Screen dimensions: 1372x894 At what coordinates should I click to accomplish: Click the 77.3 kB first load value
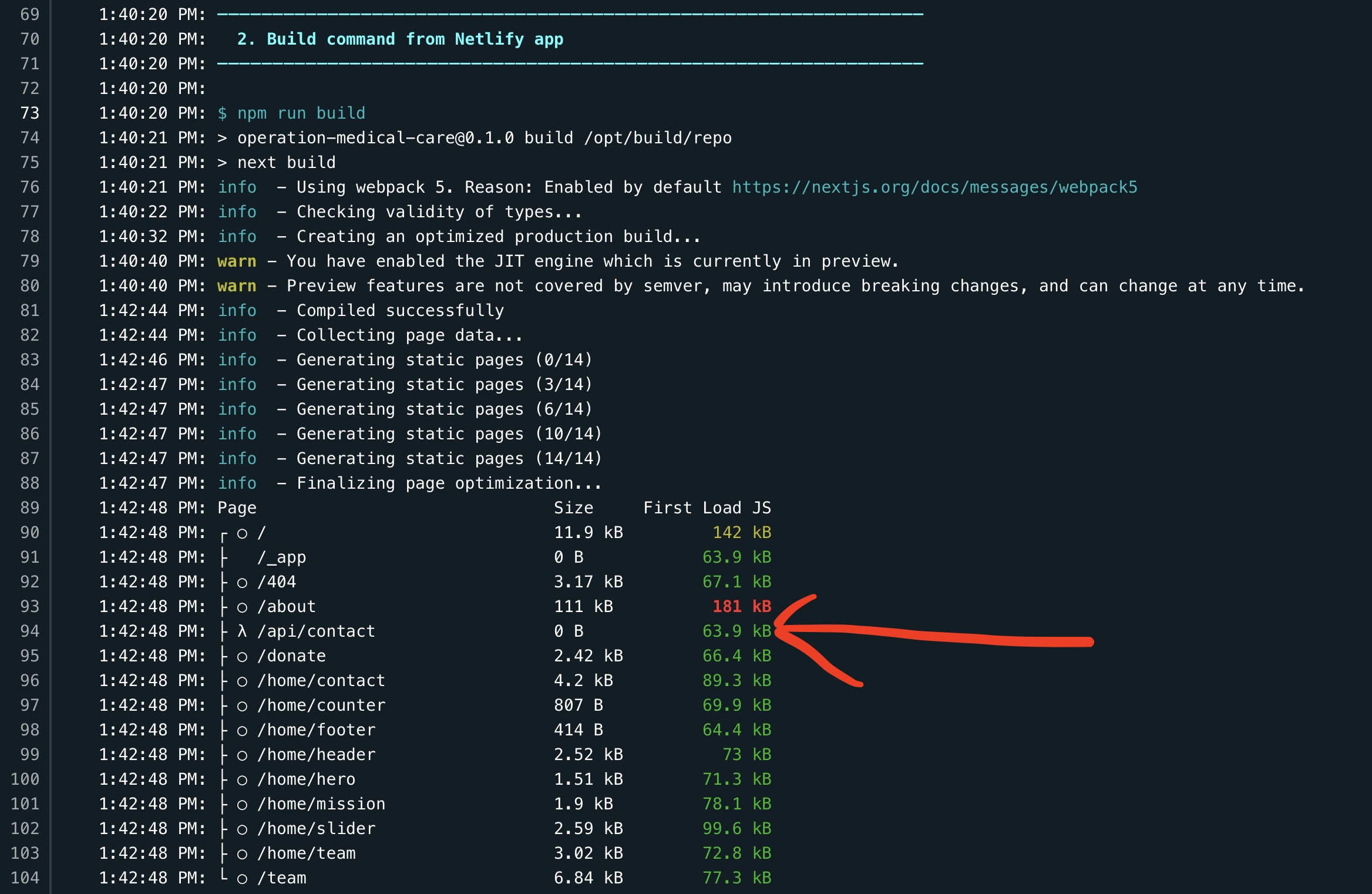(737, 878)
